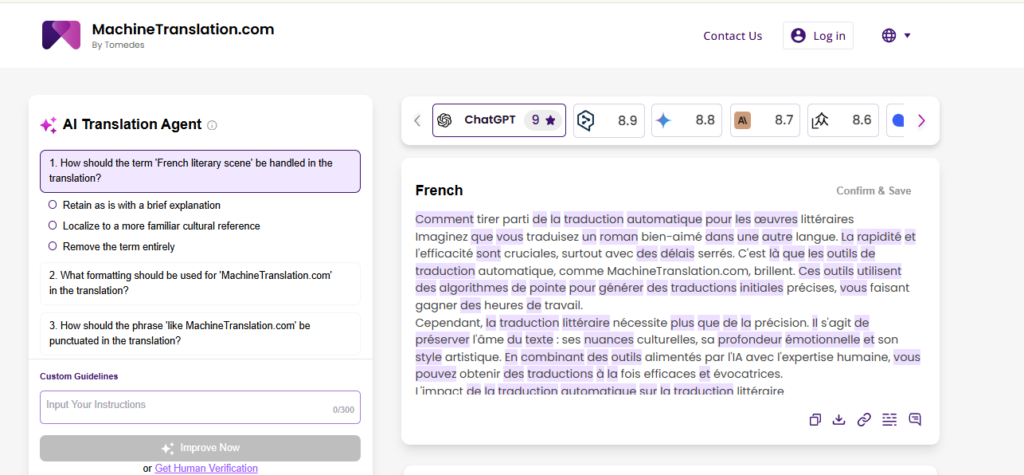Open the Get Human Verification link
Screen dimensions: 1024x475
point(206,468)
